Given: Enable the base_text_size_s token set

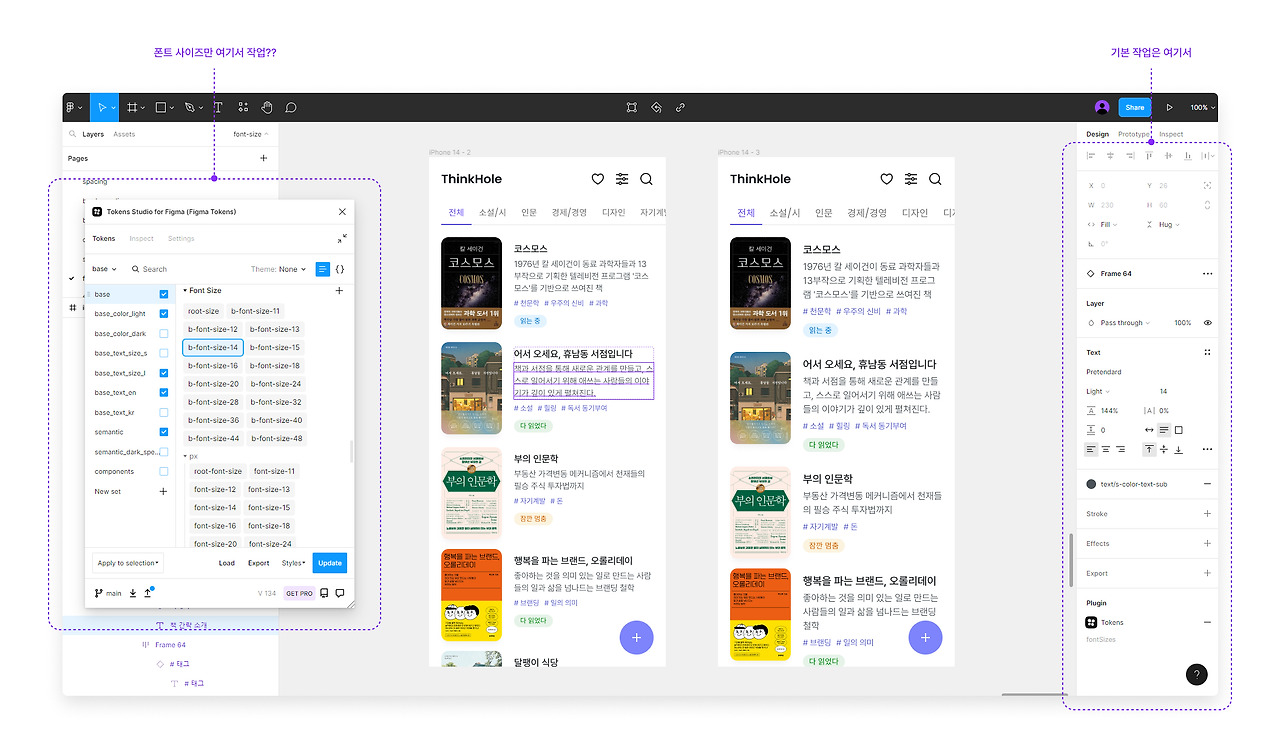Looking at the screenshot, I should click(164, 353).
